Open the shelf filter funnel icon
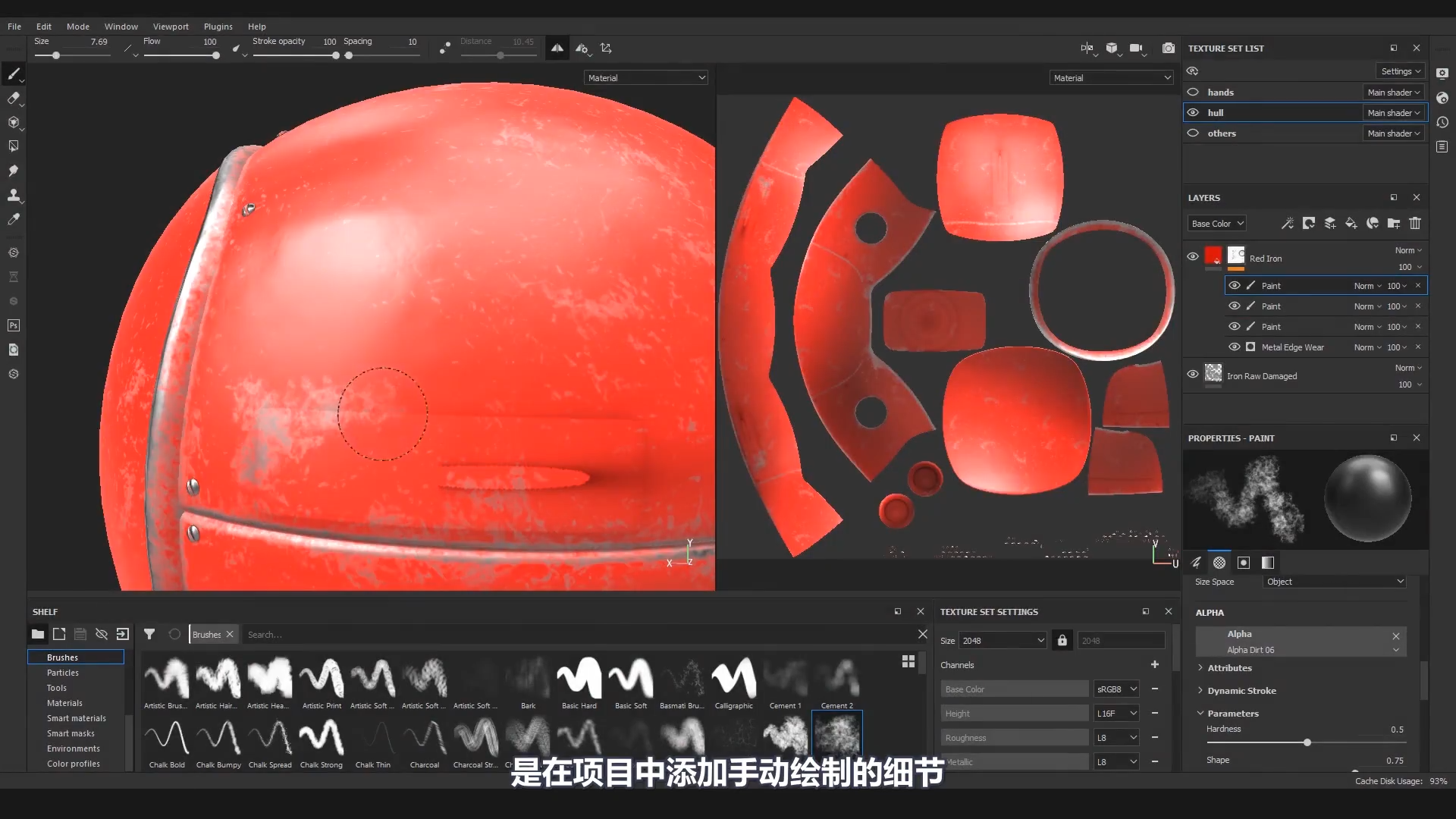The height and width of the screenshot is (819, 1456). (149, 634)
